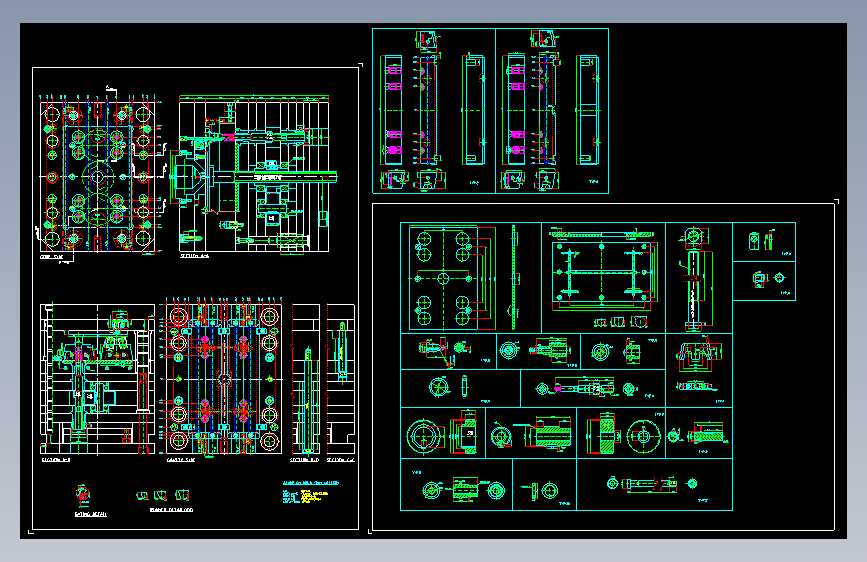The width and height of the screenshot is (867, 562).
Task: Select the yellow notes text block
Action: pyautogui.click(x=314, y=496)
